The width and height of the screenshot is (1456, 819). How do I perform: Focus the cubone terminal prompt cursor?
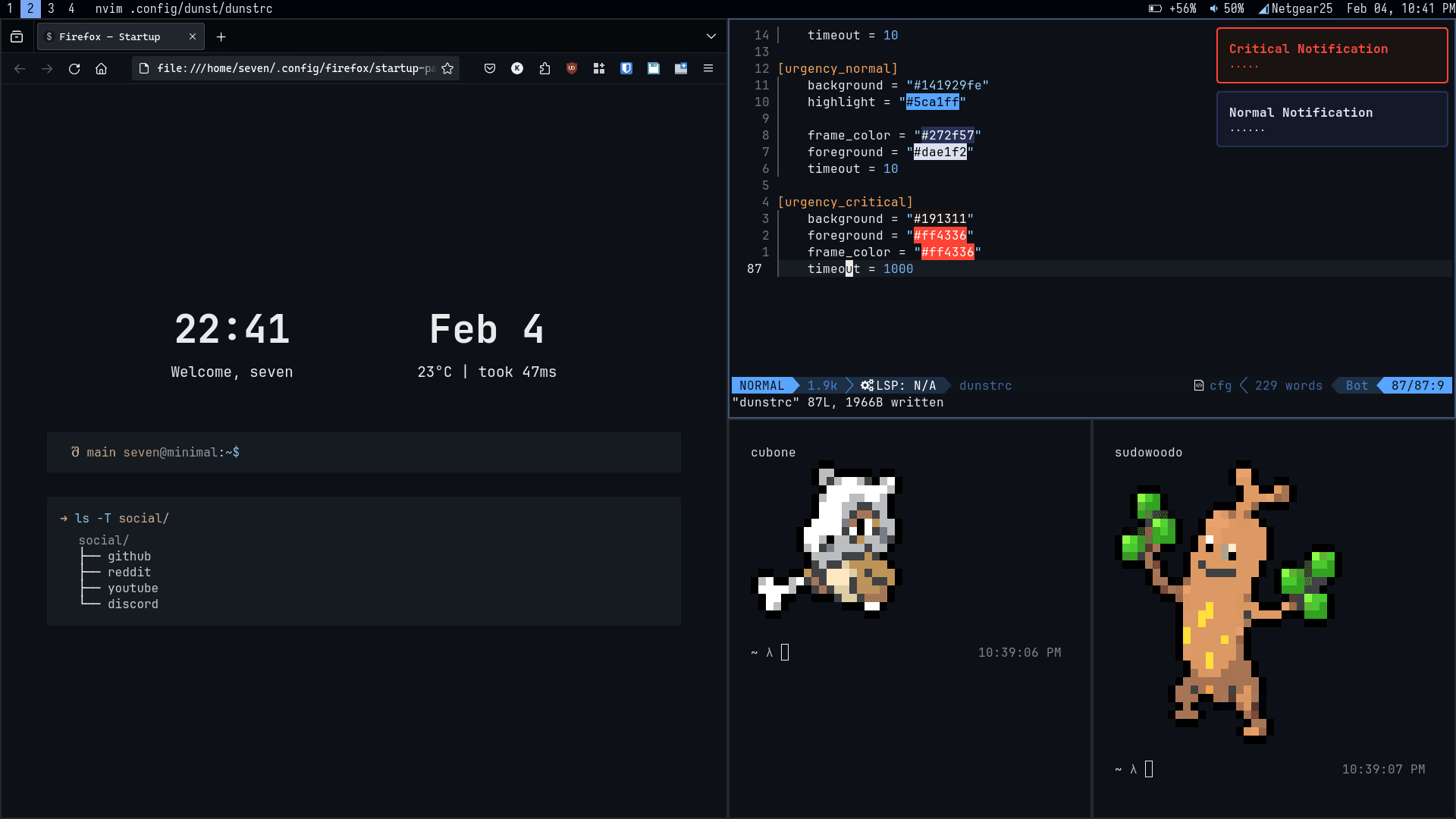[x=785, y=653]
